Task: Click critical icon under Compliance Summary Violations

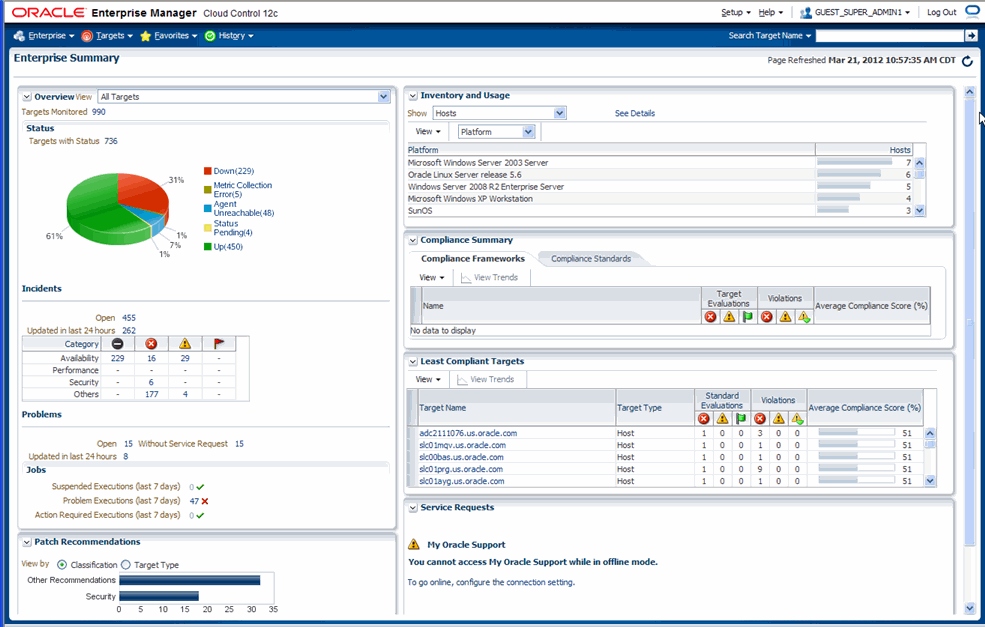Action: tap(766, 317)
